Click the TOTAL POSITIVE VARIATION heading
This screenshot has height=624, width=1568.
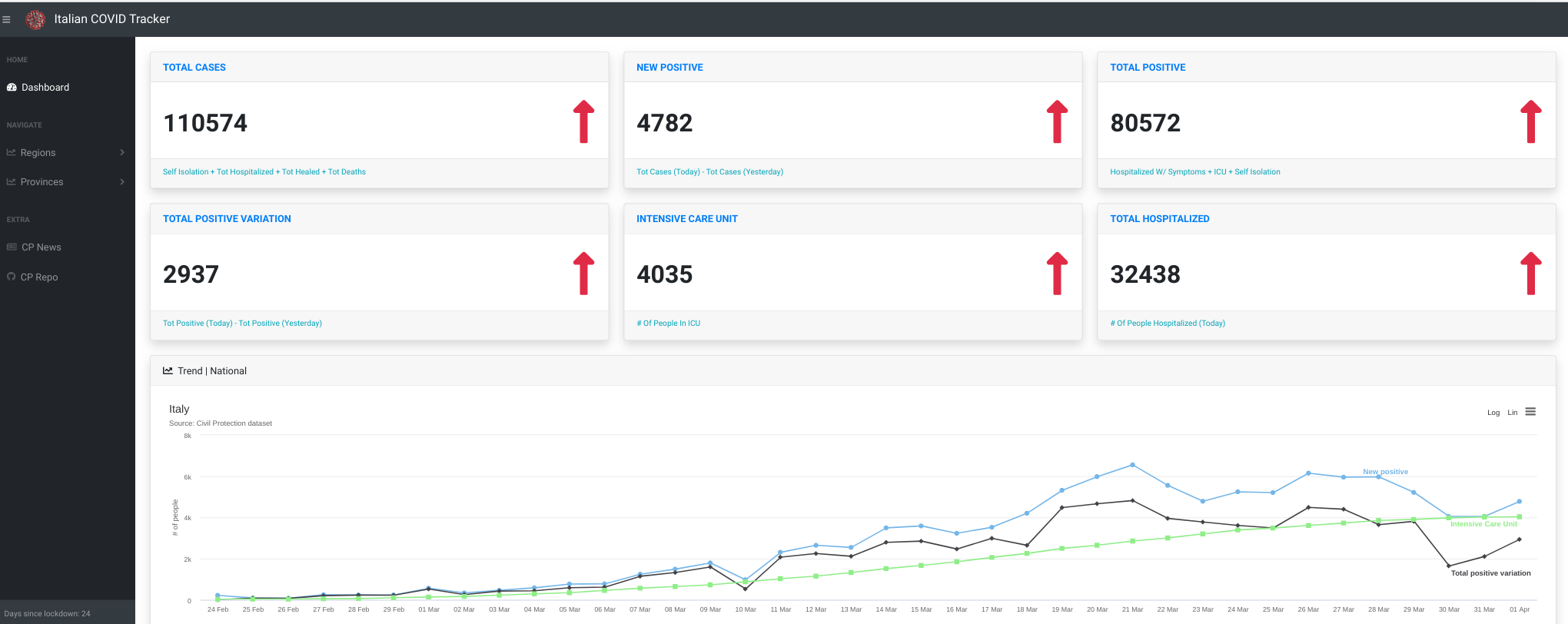pos(227,219)
